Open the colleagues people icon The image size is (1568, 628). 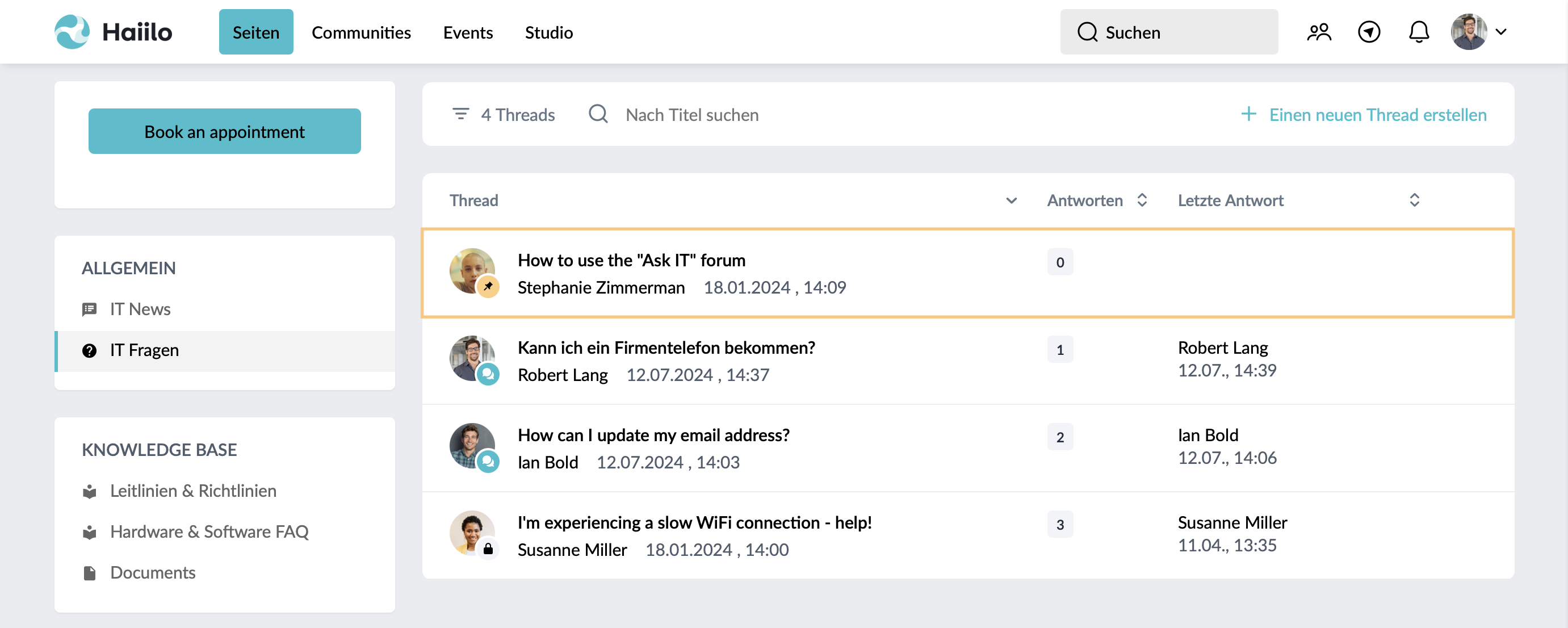coord(1318,32)
